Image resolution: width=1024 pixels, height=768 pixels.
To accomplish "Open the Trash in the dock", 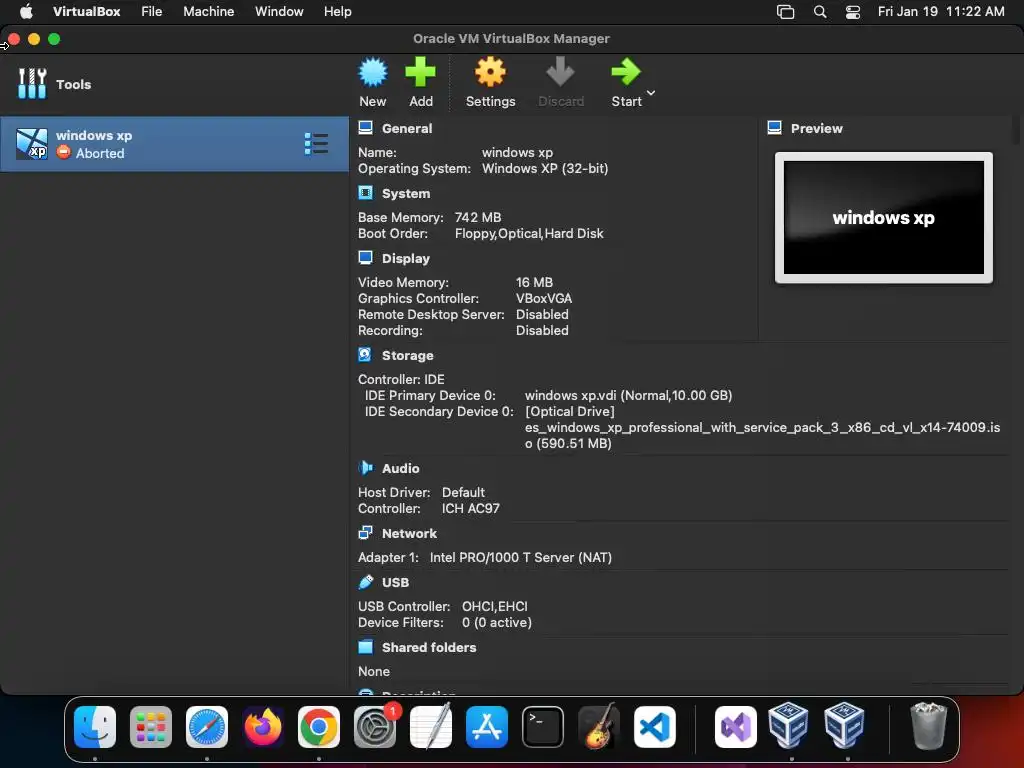I will pyautogui.click(x=928, y=726).
